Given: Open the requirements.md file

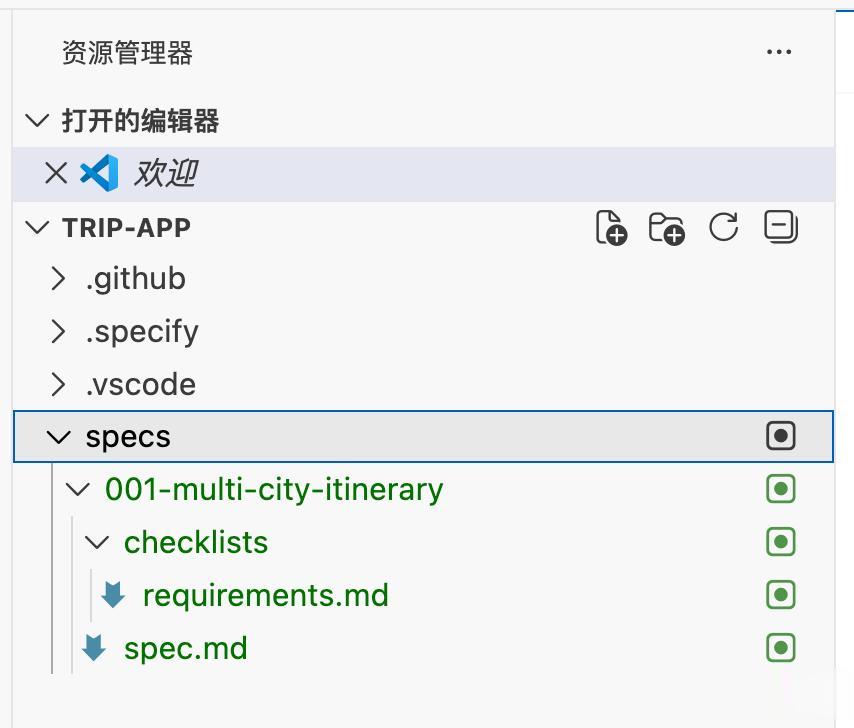Looking at the screenshot, I should pyautogui.click(x=265, y=596).
